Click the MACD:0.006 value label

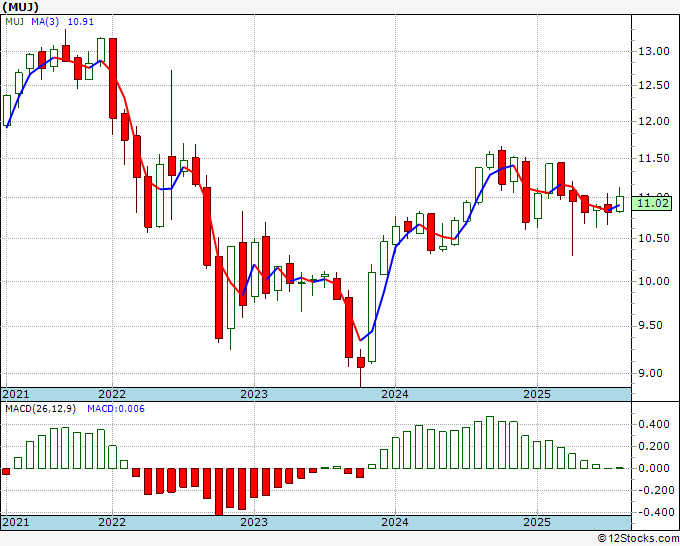(116, 409)
